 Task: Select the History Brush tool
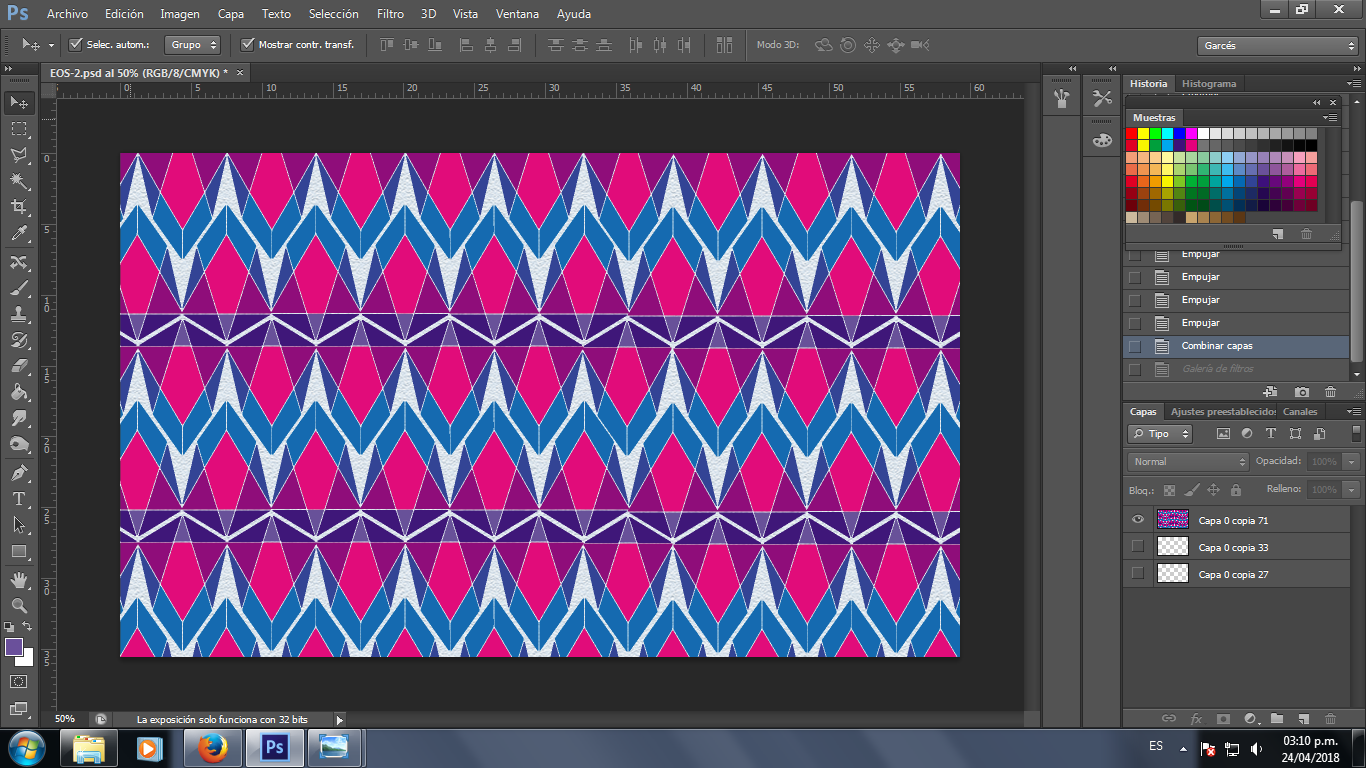coord(19,340)
